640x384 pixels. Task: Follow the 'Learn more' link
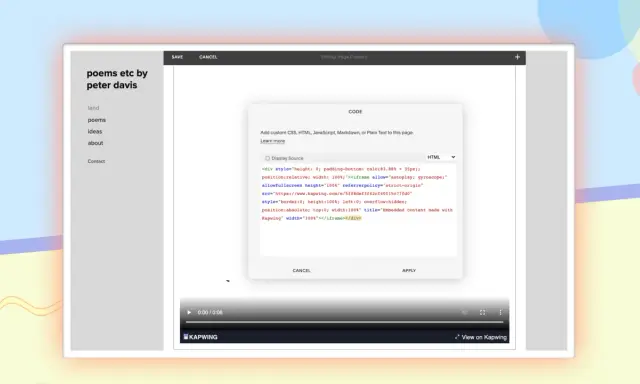[x=273, y=141]
